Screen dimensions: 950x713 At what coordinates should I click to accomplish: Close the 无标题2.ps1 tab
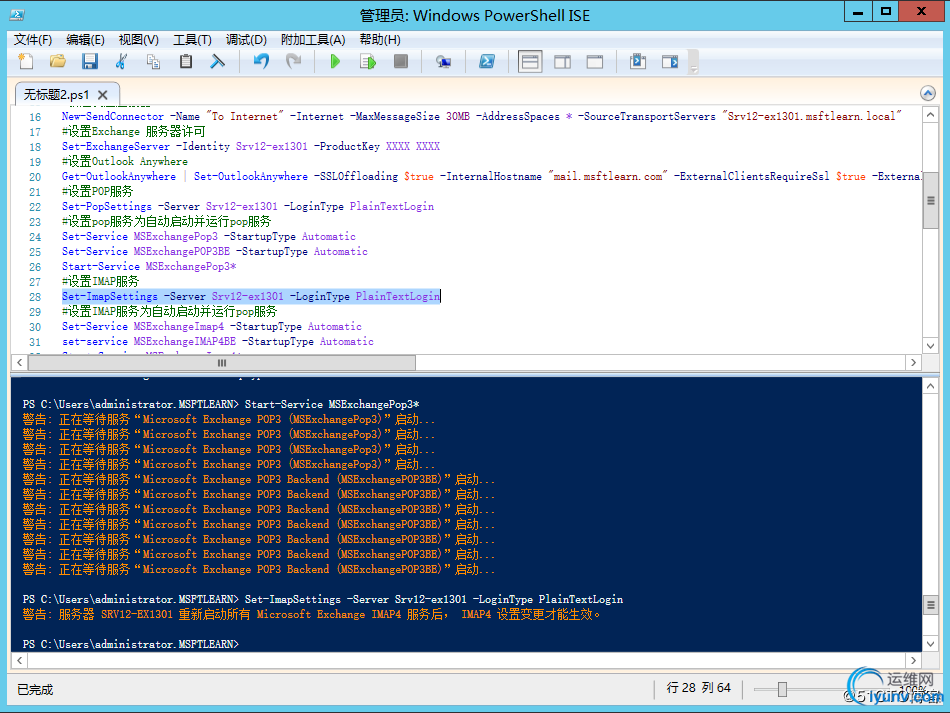tap(102, 95)
